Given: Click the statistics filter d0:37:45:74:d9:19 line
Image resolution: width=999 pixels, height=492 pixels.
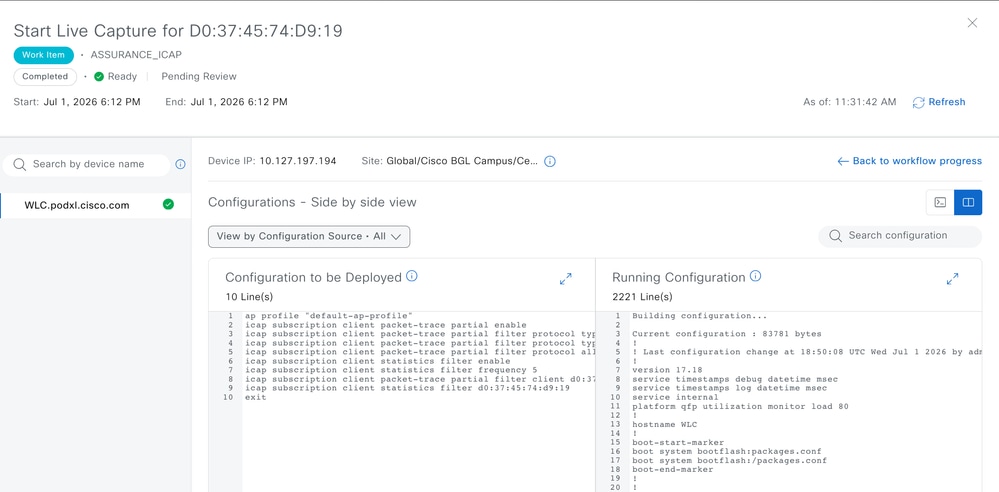Looking at the screenshot, I should click(x=407, y=388).
